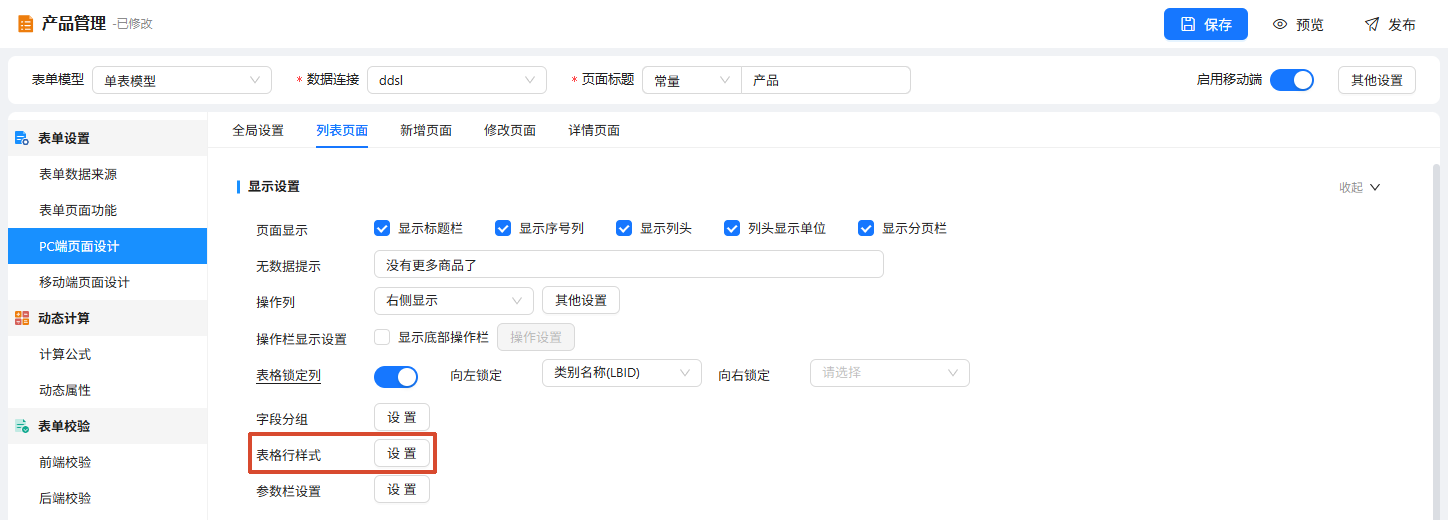Toggle 显示标题栏 checkbox

382,228
